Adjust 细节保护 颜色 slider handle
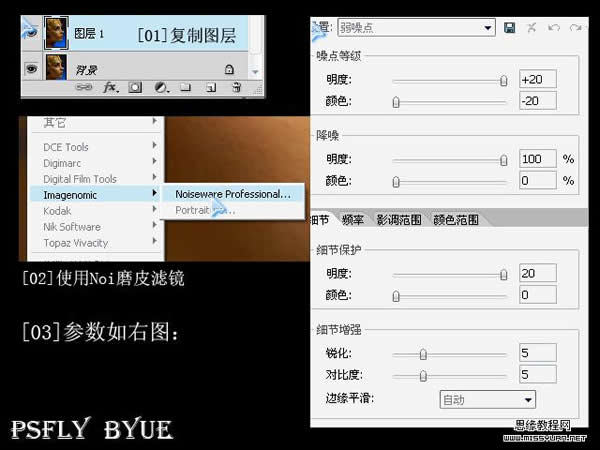Screen dimensions: 600x450 point(396,296)
